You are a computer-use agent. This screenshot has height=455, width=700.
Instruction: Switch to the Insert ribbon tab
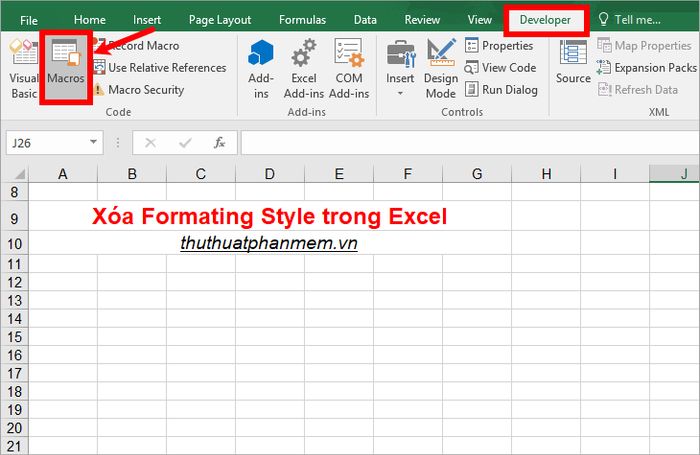[147, 20]
